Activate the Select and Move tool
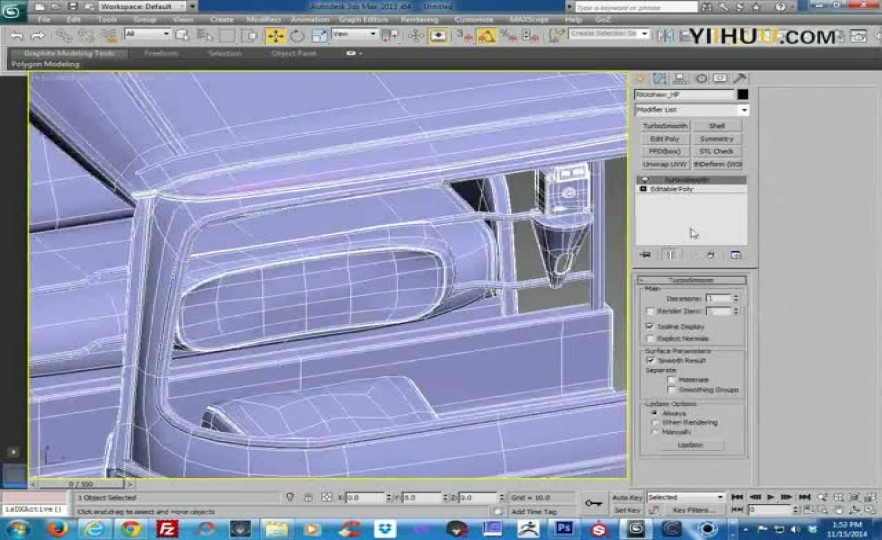882x540 pixels. (x=275, y=36)
